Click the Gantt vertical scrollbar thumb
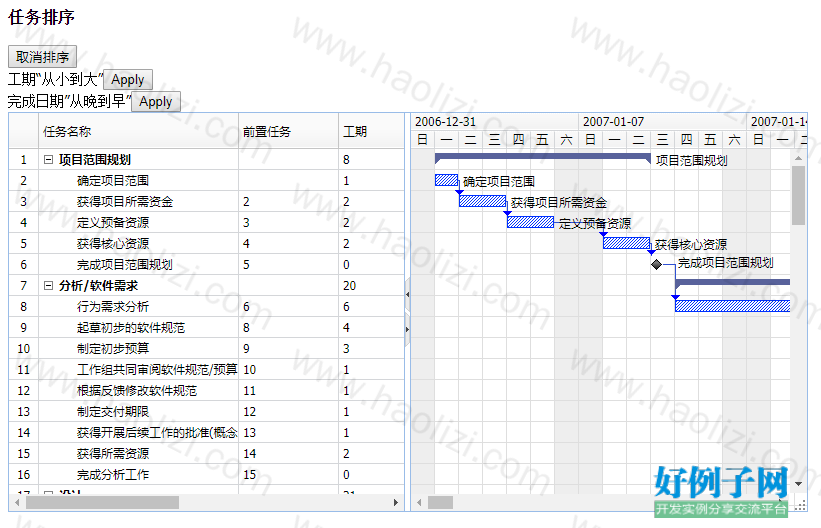This screenshot has height=528, width=821. 798,195
